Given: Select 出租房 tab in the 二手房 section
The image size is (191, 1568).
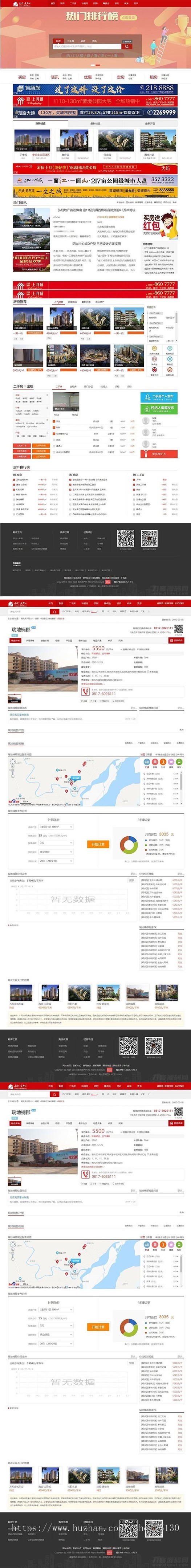Looking at the screenshot, I should 73,387.
